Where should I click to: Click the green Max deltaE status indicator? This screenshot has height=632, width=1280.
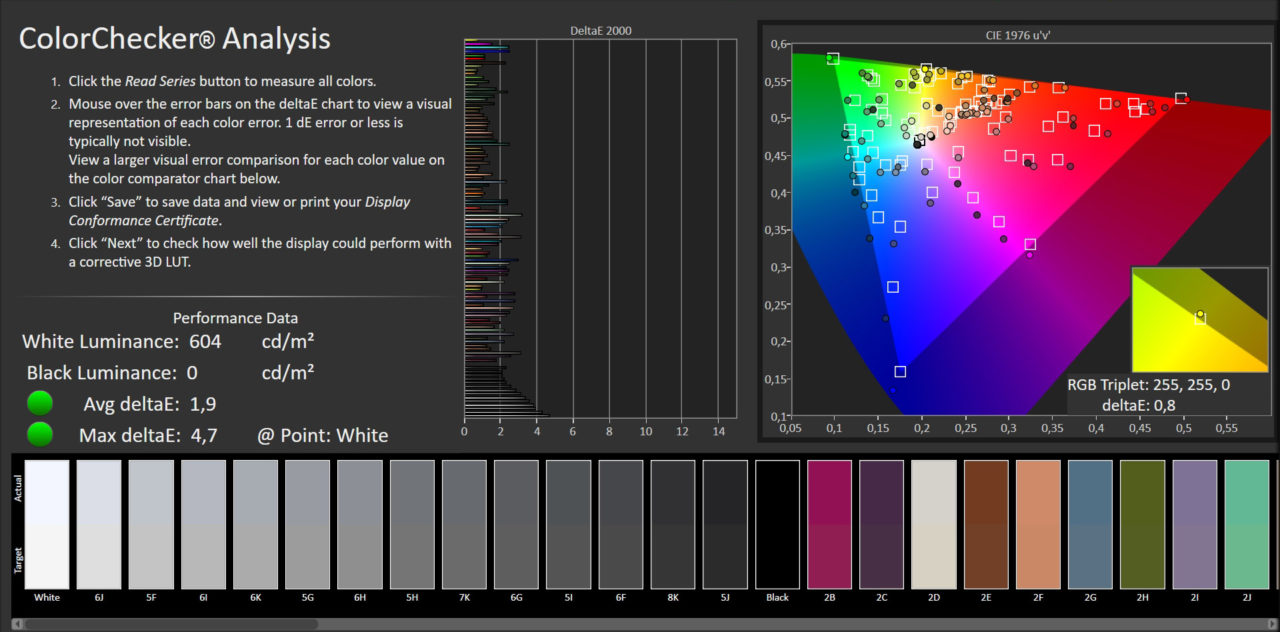point(40,435)
